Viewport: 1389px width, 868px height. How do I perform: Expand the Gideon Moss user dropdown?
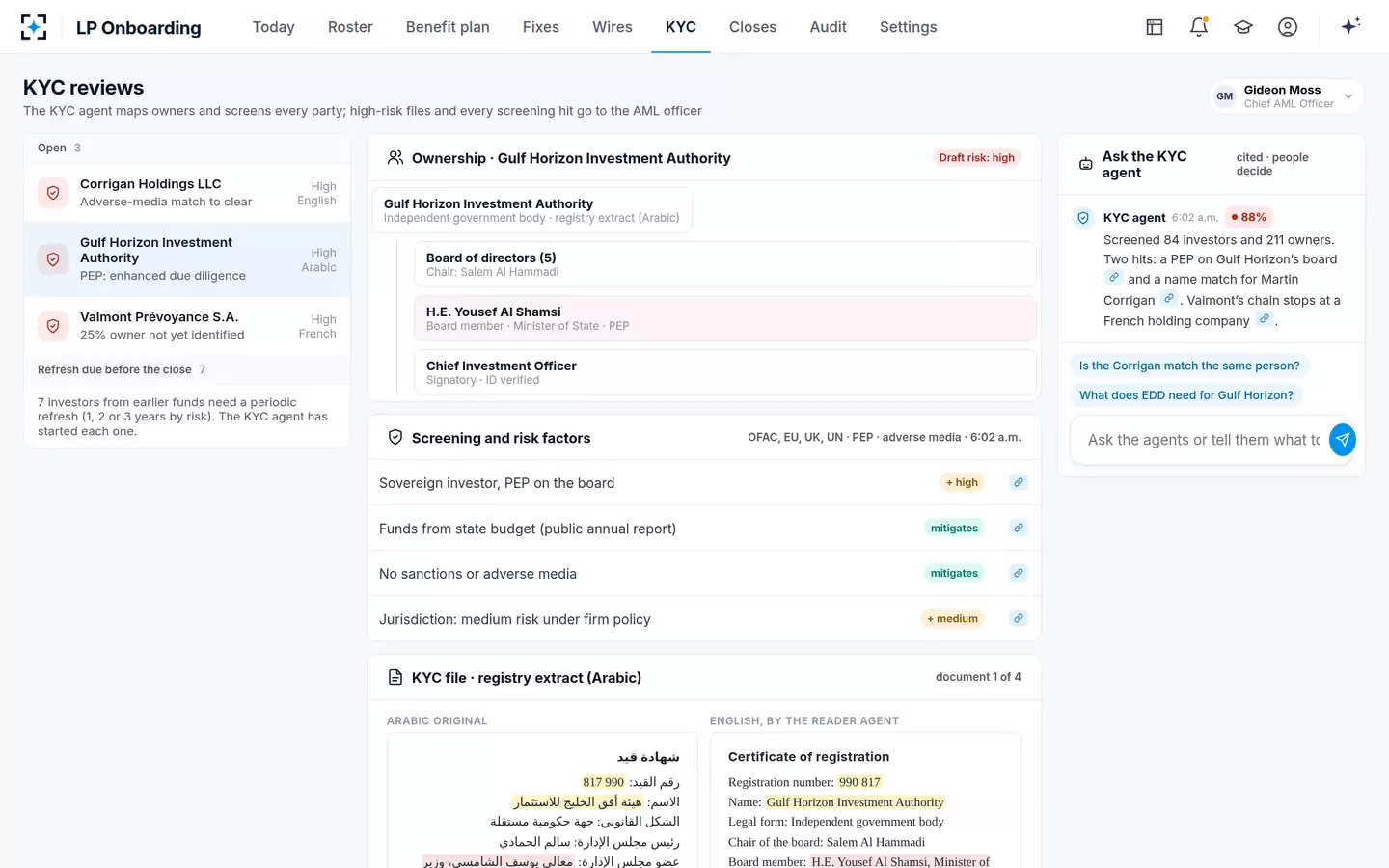pos(1286,96)
